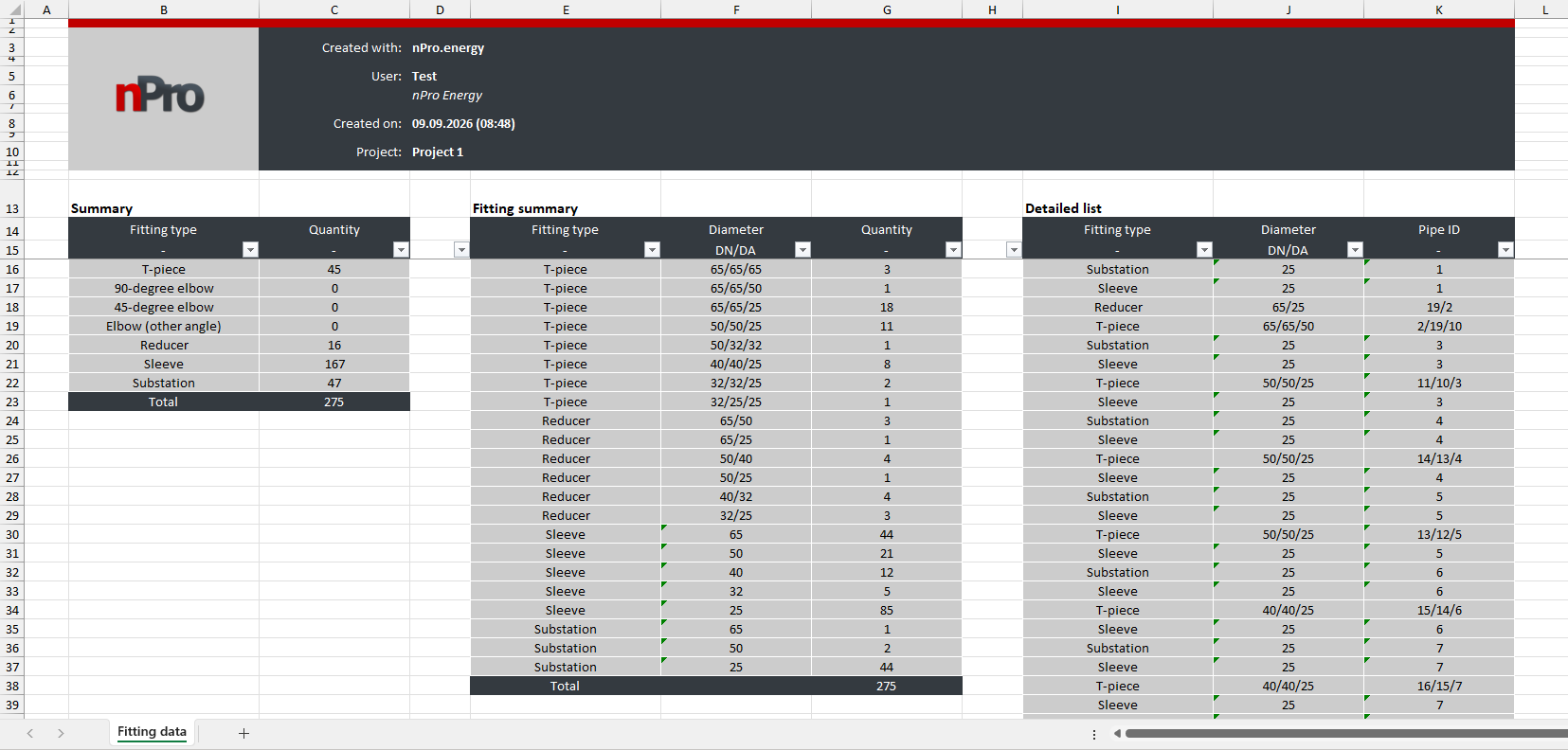Click Pipe ID cell '11/10/3'
Viewport: 1568px width, 750px height.
(x=1439, y=383)
